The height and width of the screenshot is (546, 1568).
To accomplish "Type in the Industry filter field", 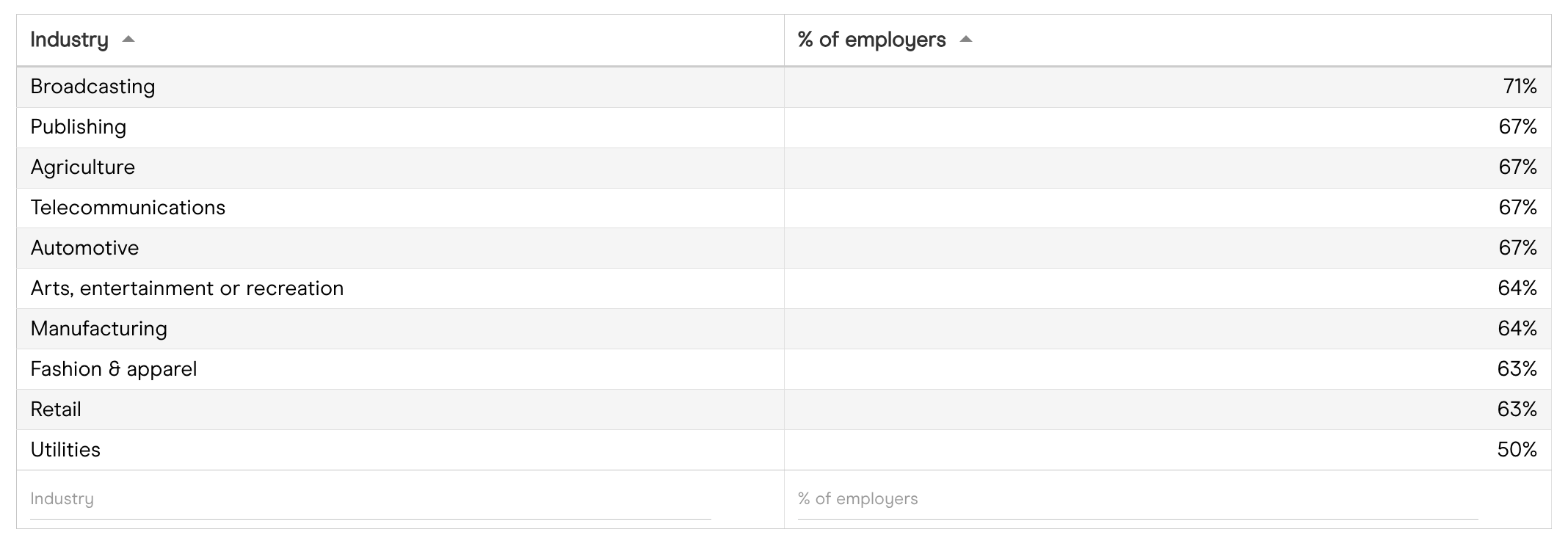I will [x=370, y=499].
